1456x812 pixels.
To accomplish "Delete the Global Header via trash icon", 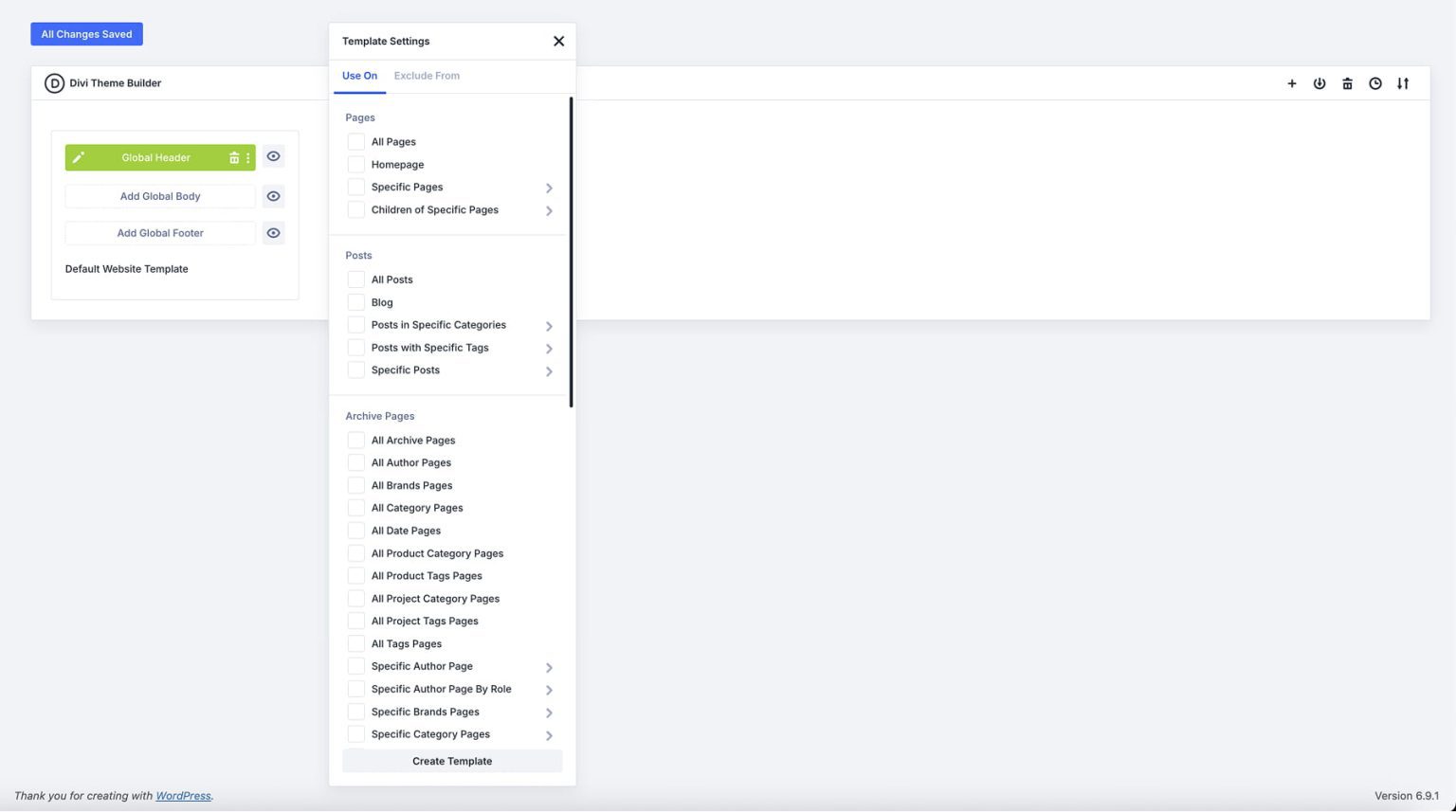I will tap(234, 157).
